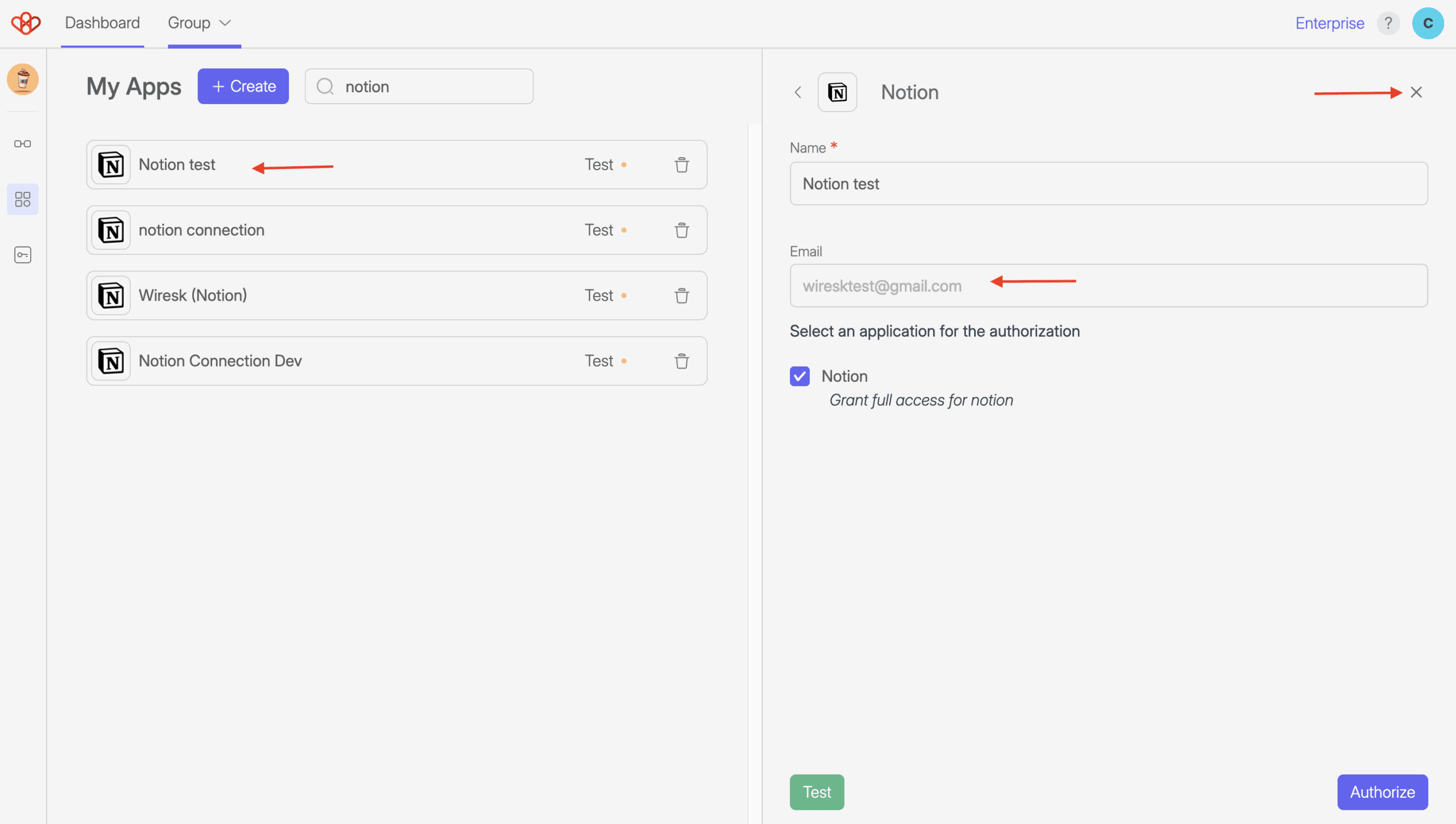1456x824 pixels.
Task: Open the key credentials sidebar icon
Action: pyautogui.click(x=23, y=254)
